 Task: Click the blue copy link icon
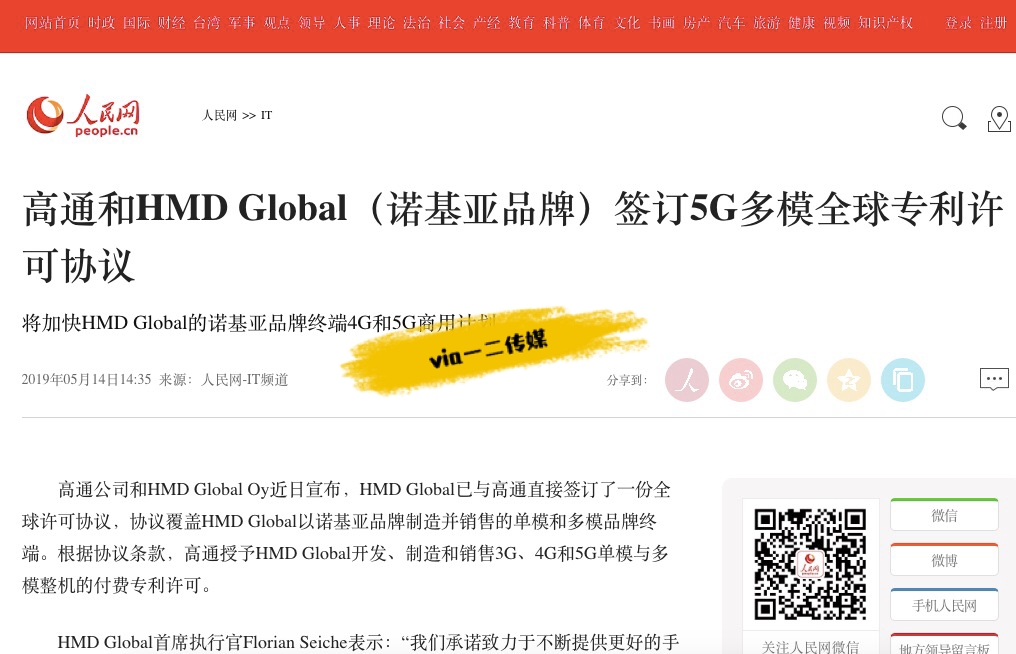pos(903,380)
